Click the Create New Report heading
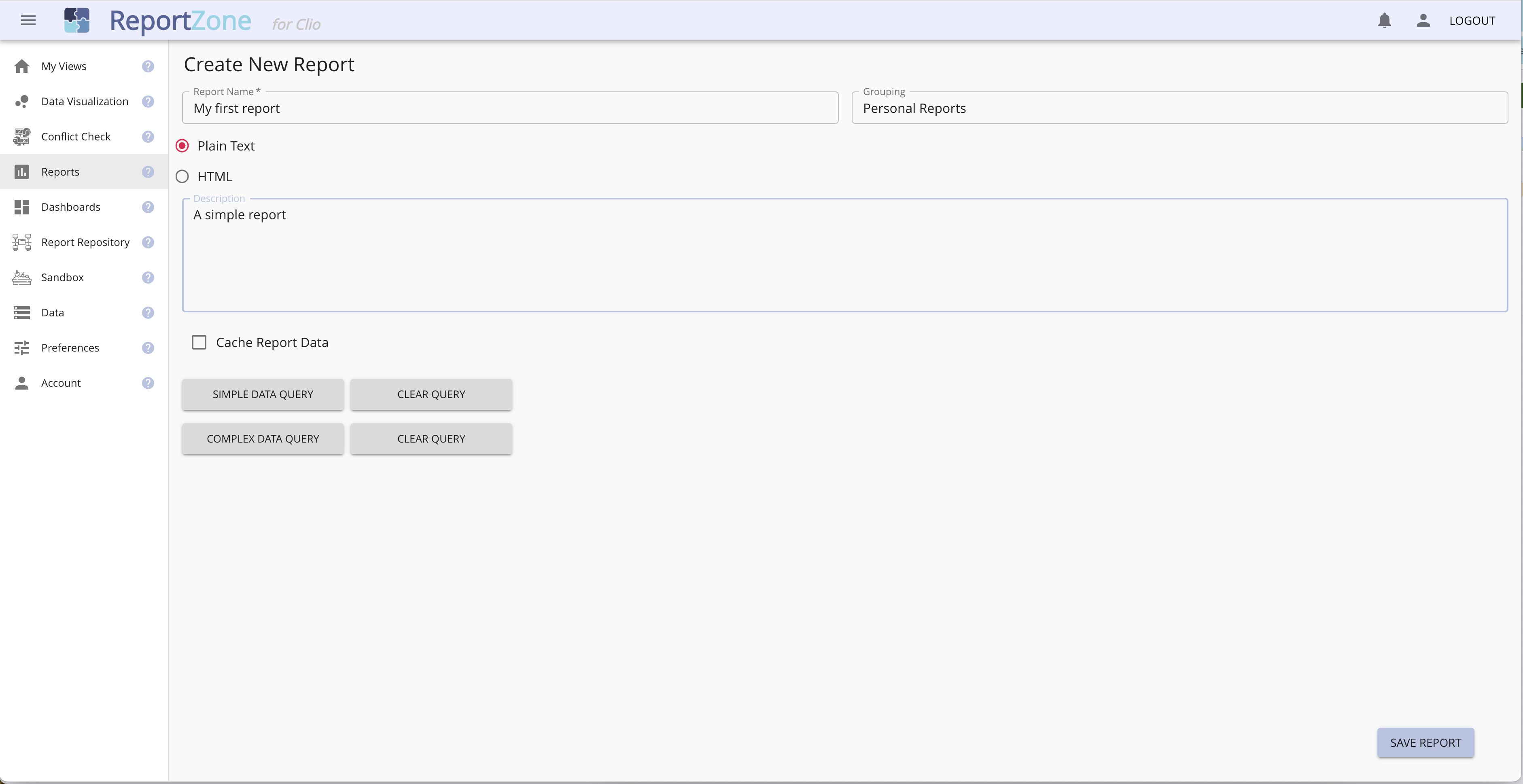Screen dimensions: 1523x784 269,64
